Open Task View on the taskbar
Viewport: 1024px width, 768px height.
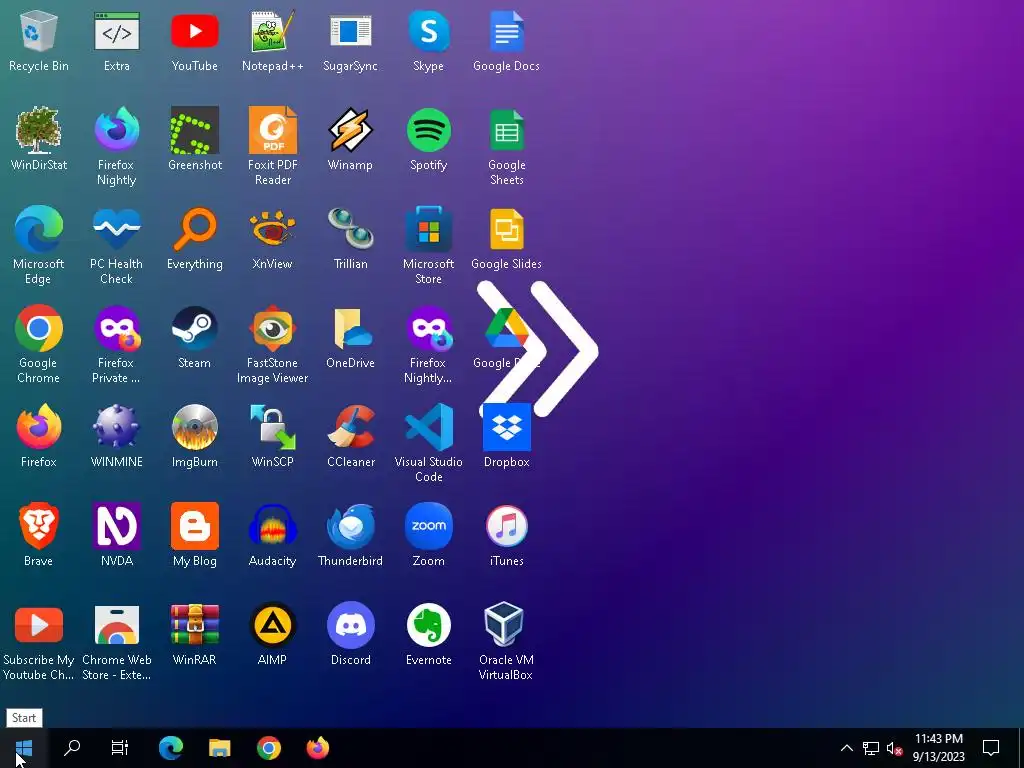[120, 748]
